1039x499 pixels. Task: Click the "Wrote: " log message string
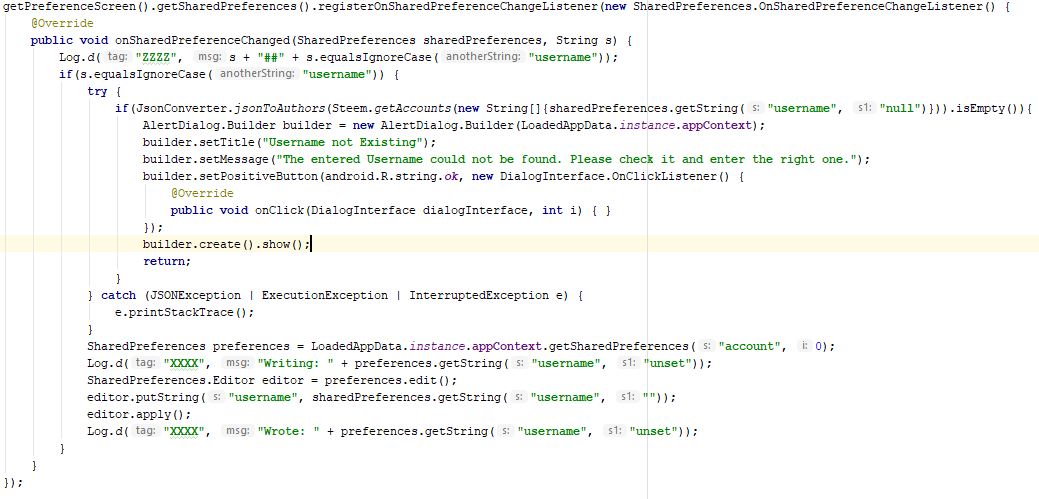click(x=290, y=431)
